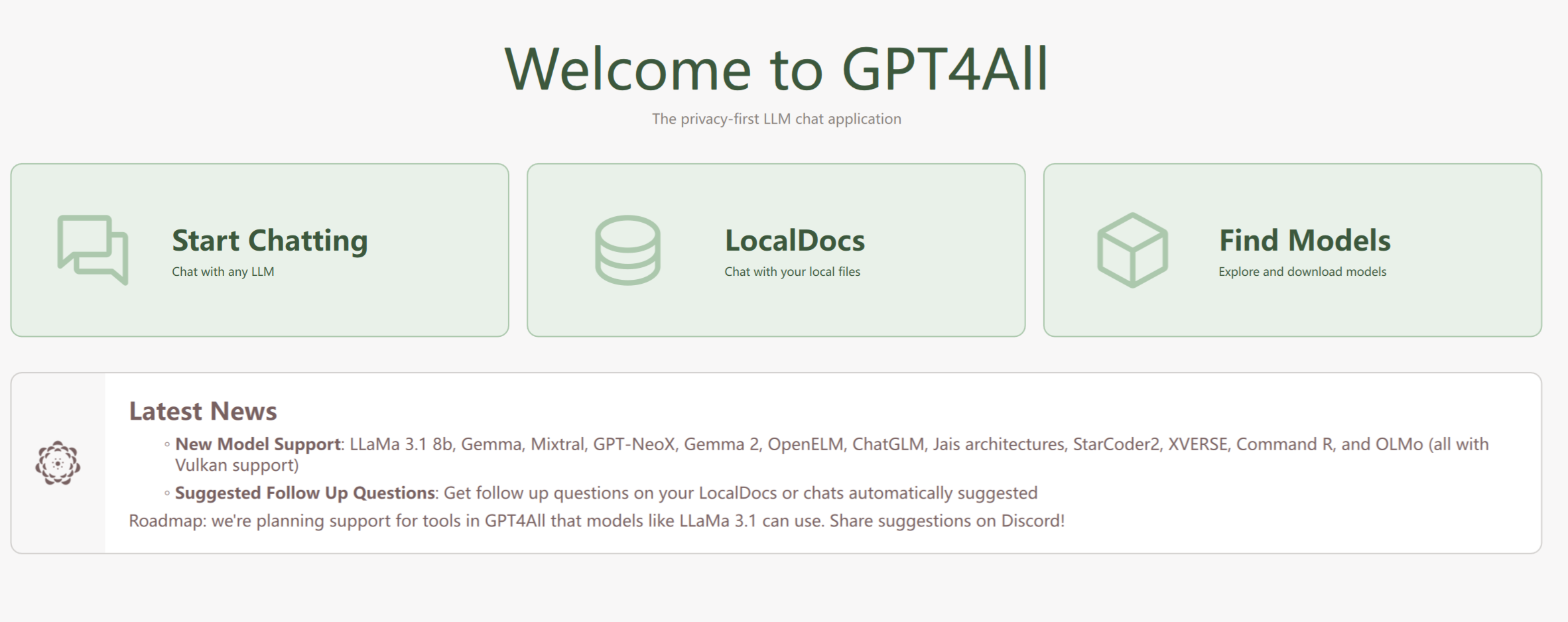Click 'Explore and download models' description
Image resolution: width=1568 pixels, height=622 pixels.
click(1302, 272)
